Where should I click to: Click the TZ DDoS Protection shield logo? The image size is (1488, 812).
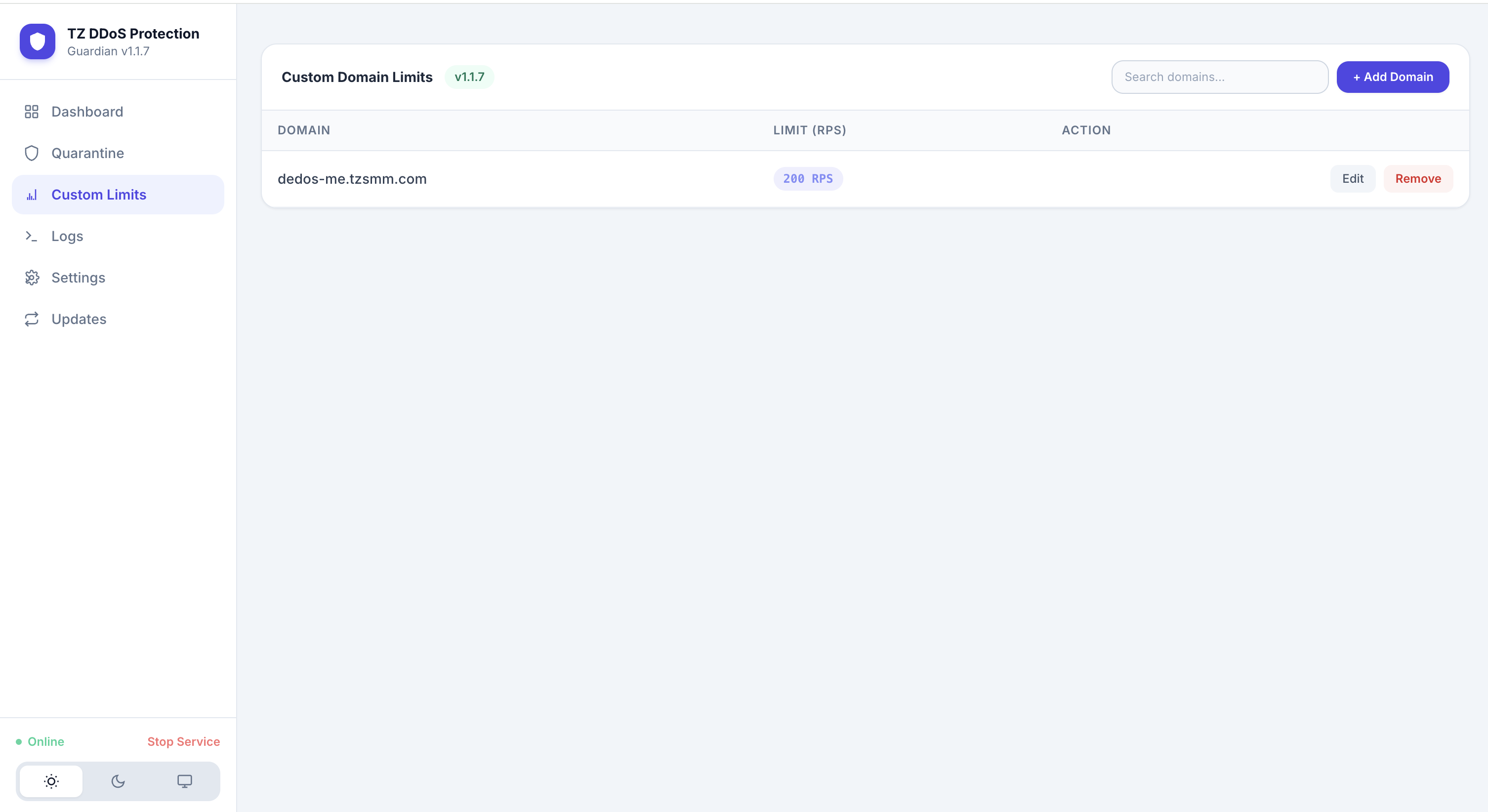pos(37,41)
